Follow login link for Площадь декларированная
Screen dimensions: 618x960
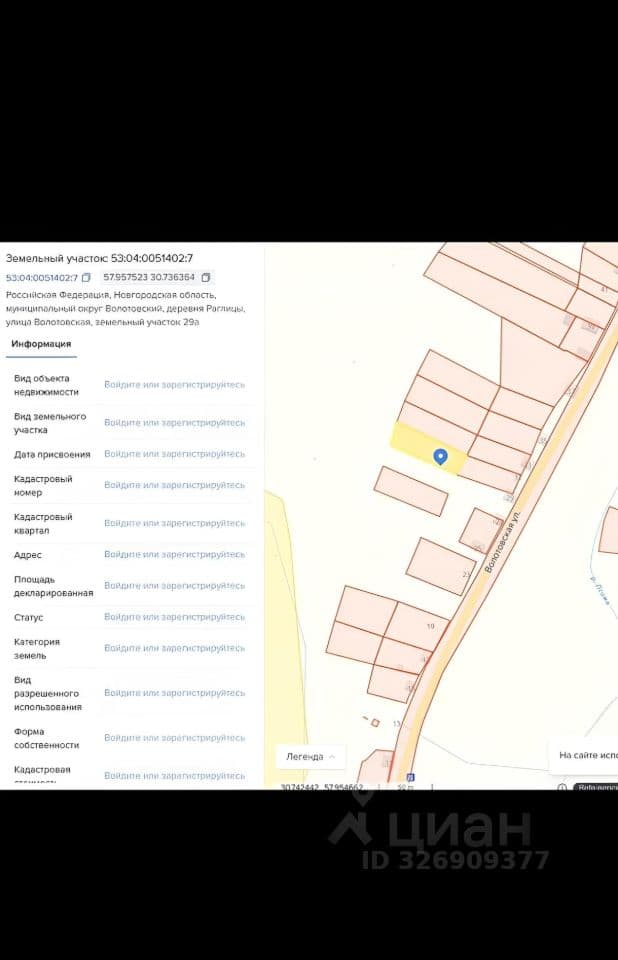click(175, 585)
